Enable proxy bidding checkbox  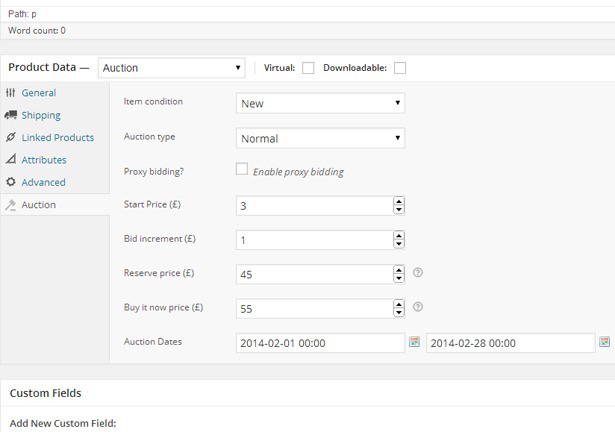click(242, 170)
